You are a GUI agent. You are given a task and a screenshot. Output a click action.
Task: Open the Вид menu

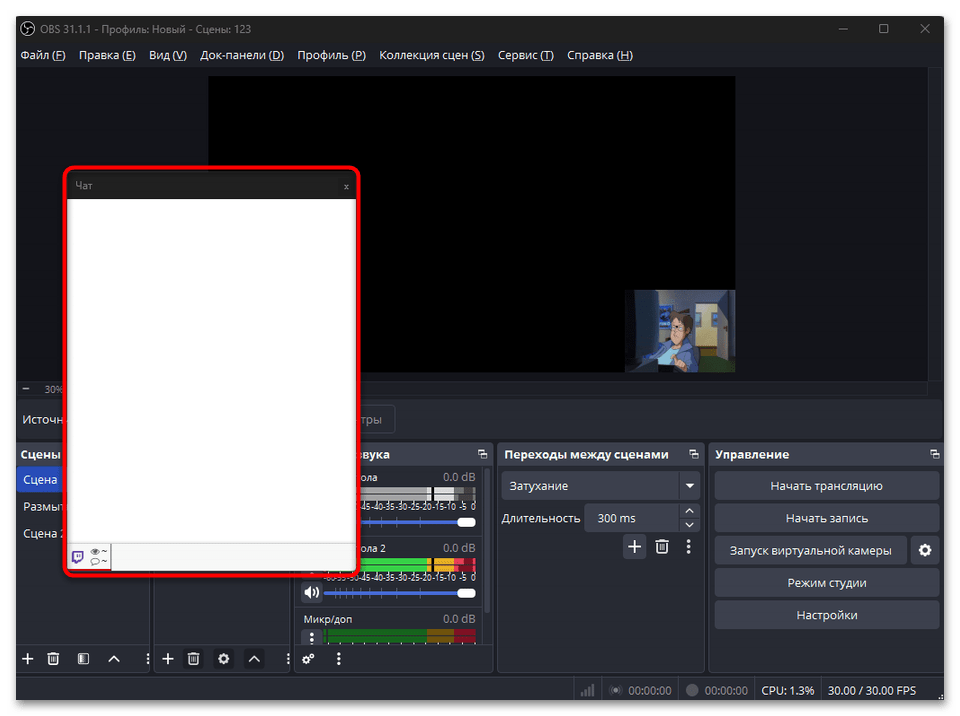168,55
